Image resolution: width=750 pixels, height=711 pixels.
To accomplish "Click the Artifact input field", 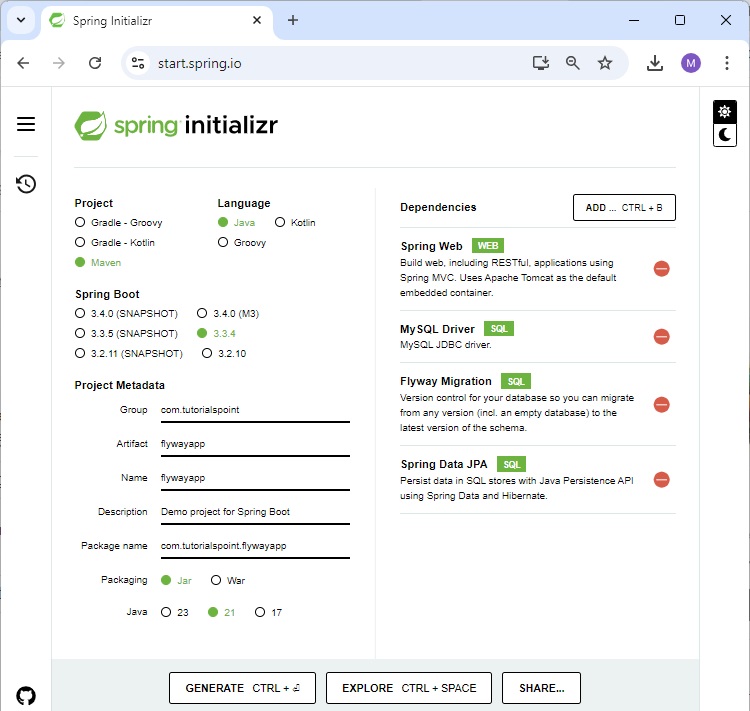I will click(x=255, y=444).
